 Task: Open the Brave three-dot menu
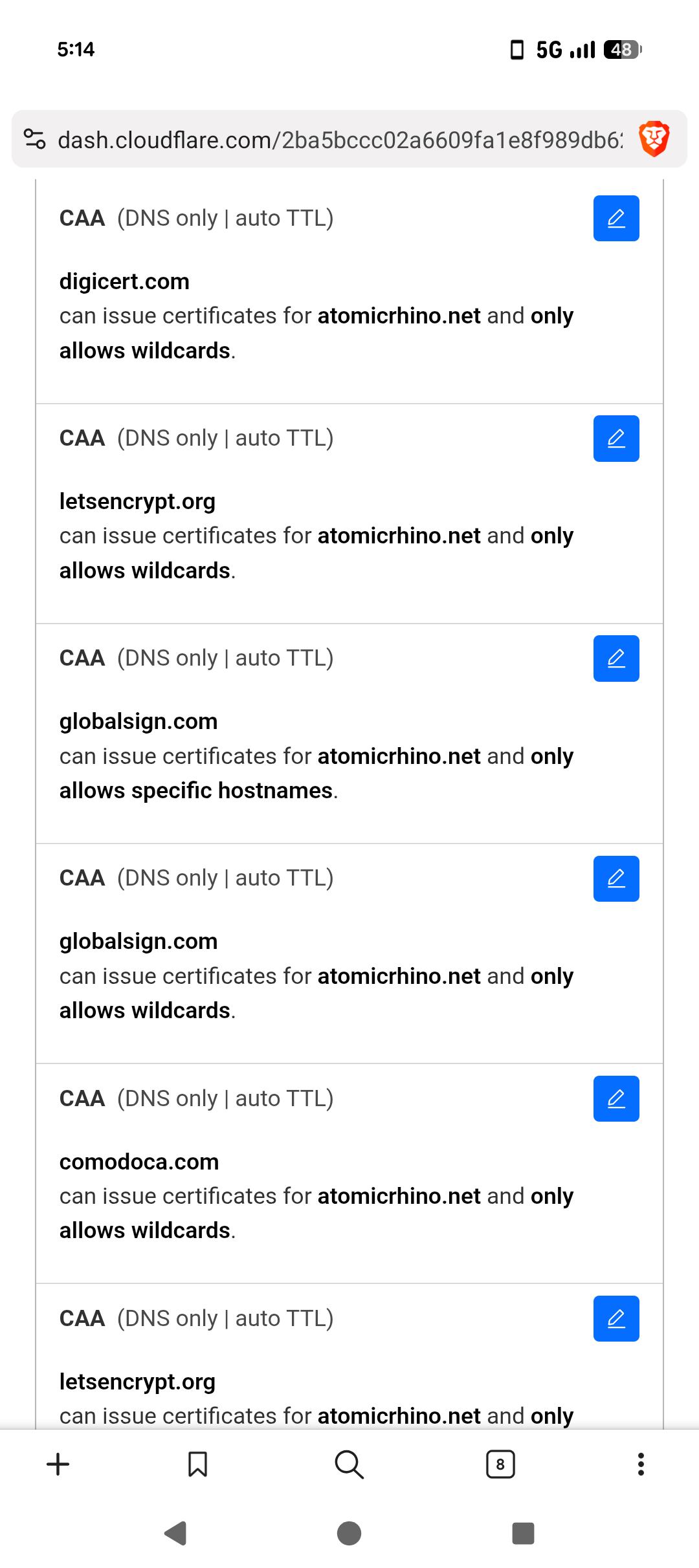(x=641, y=1465)
